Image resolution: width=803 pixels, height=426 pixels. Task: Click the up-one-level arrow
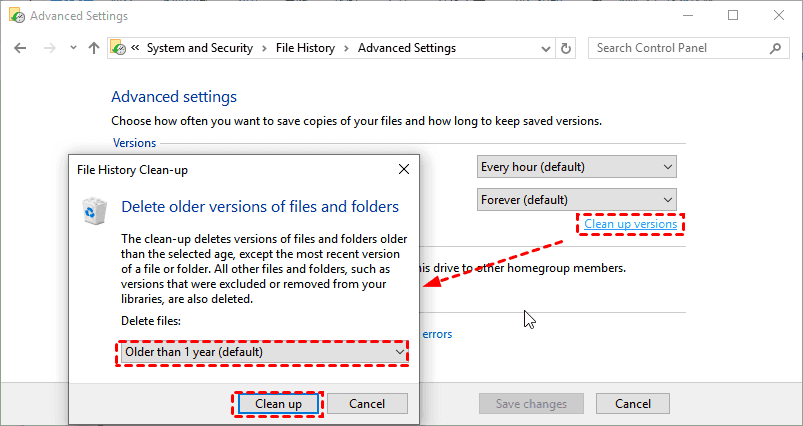[x=94, y=48]
